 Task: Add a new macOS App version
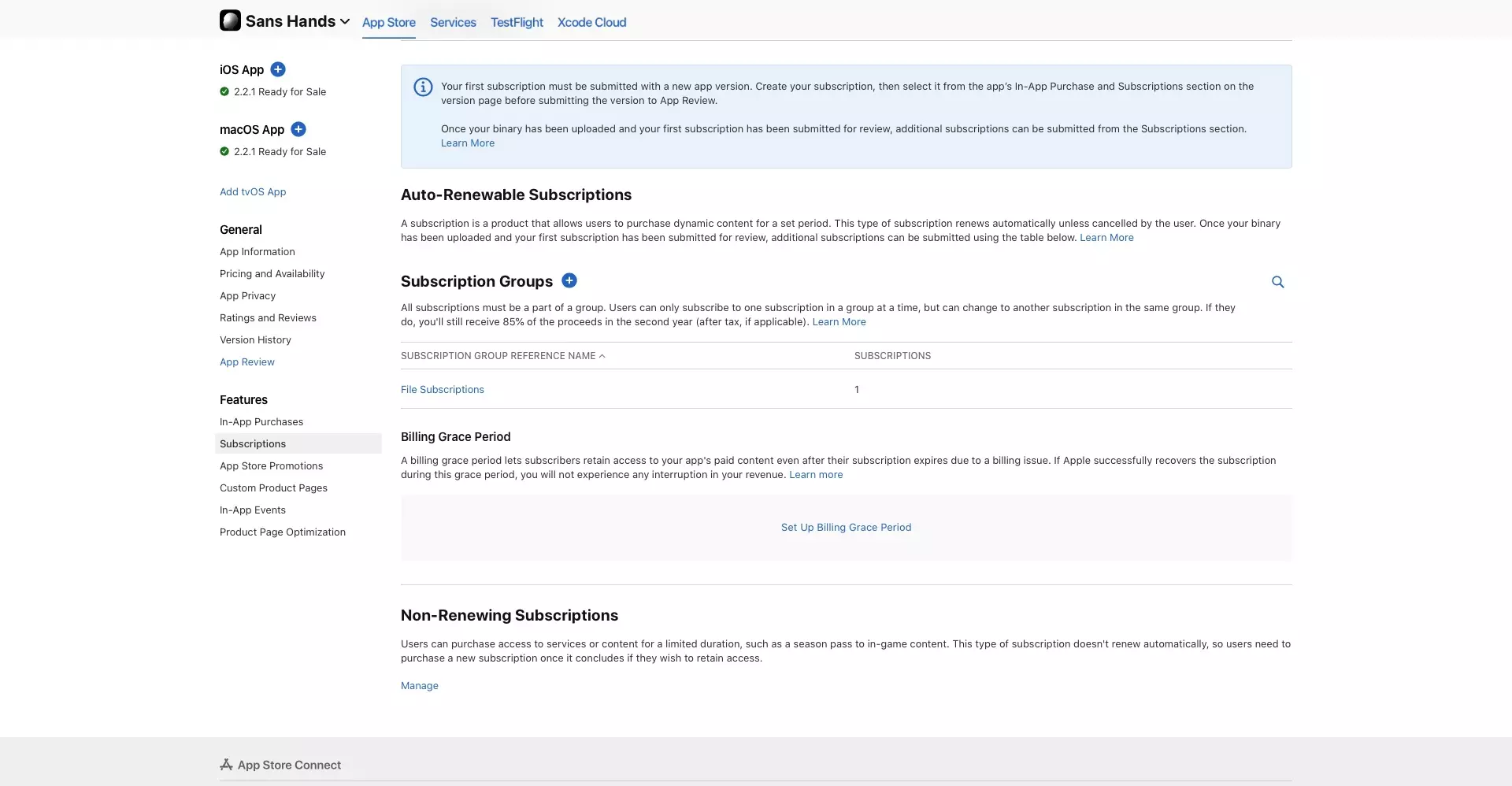coord(298,129)
